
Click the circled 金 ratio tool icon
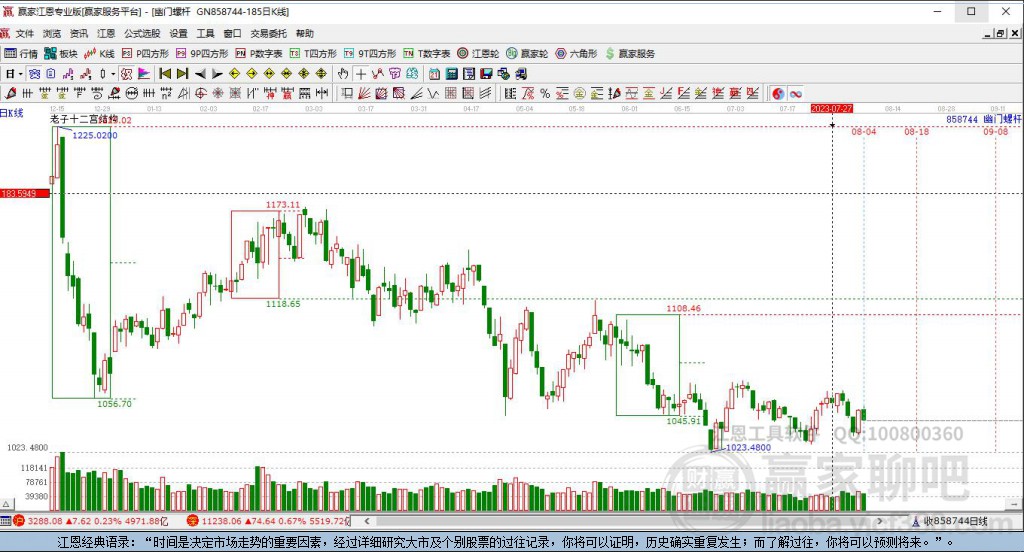click(x=579, y=93)
